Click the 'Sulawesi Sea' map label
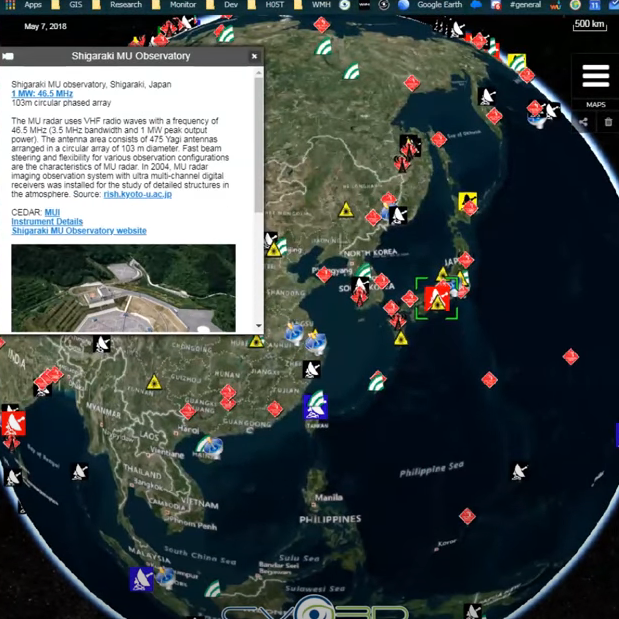 click(315, 589)
